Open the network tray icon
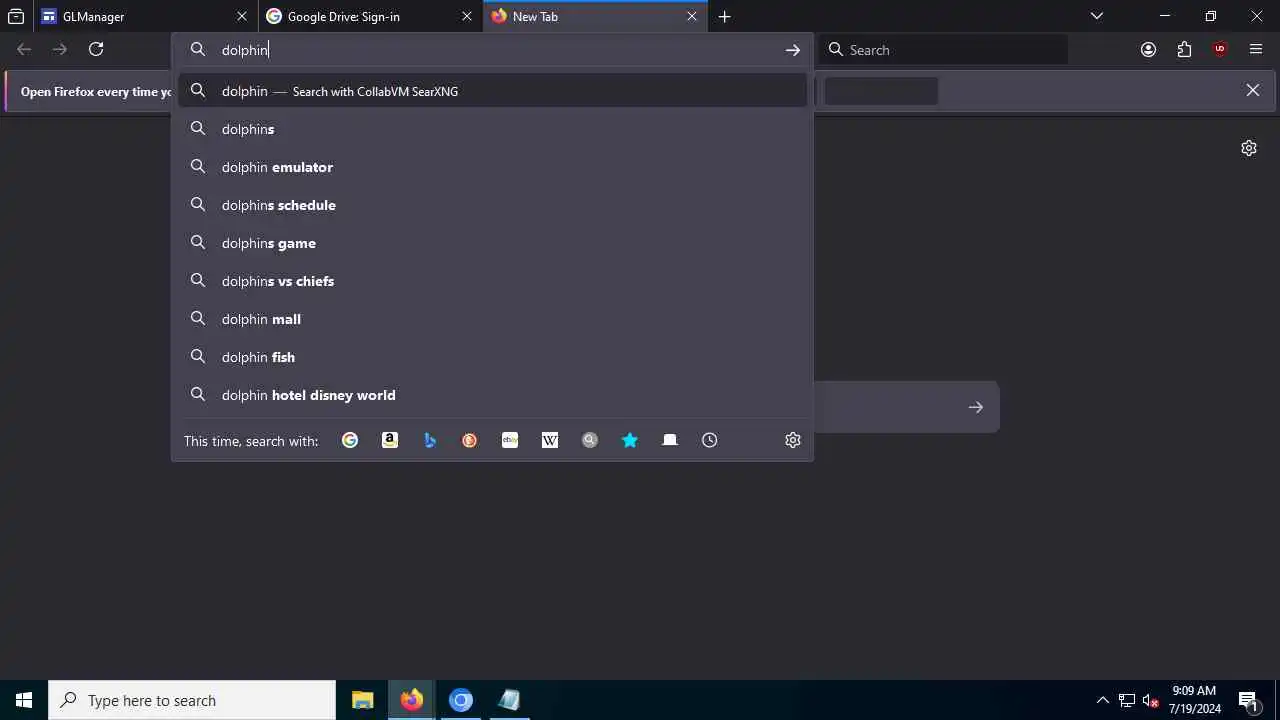The image size is (1280, 720). 1127,700
